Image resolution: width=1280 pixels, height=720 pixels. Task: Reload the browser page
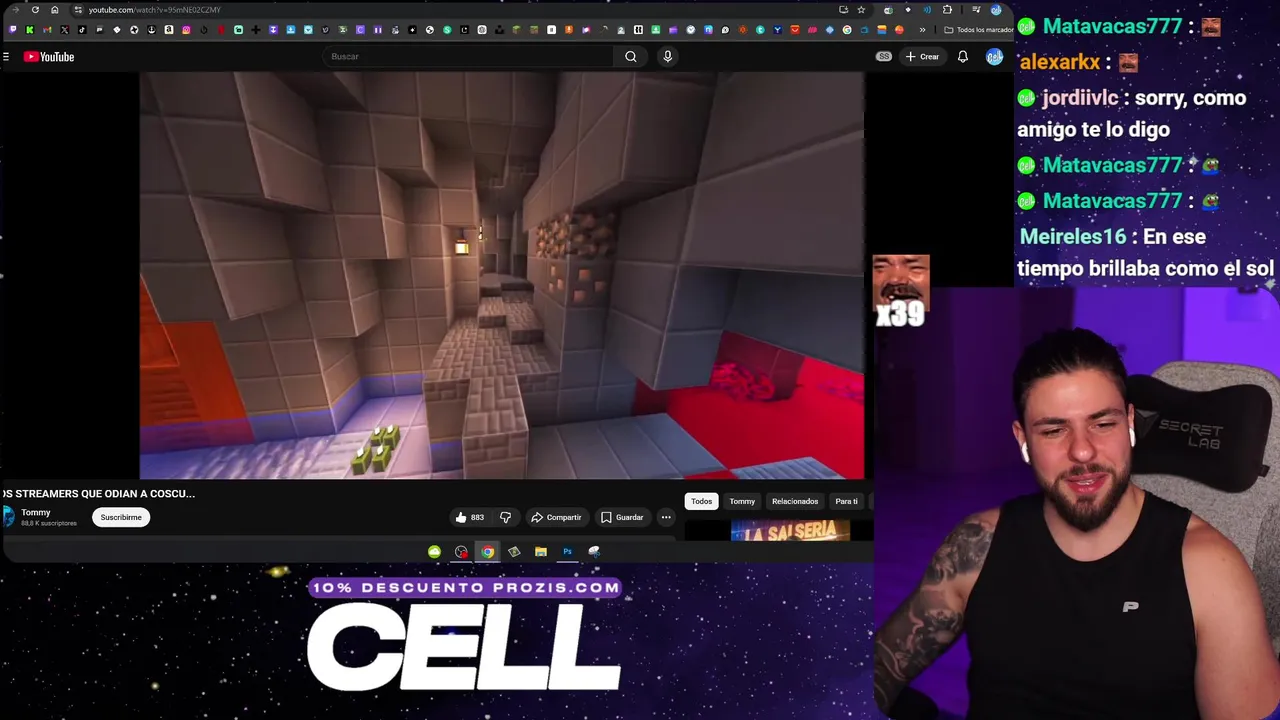(x=35, y=10)
